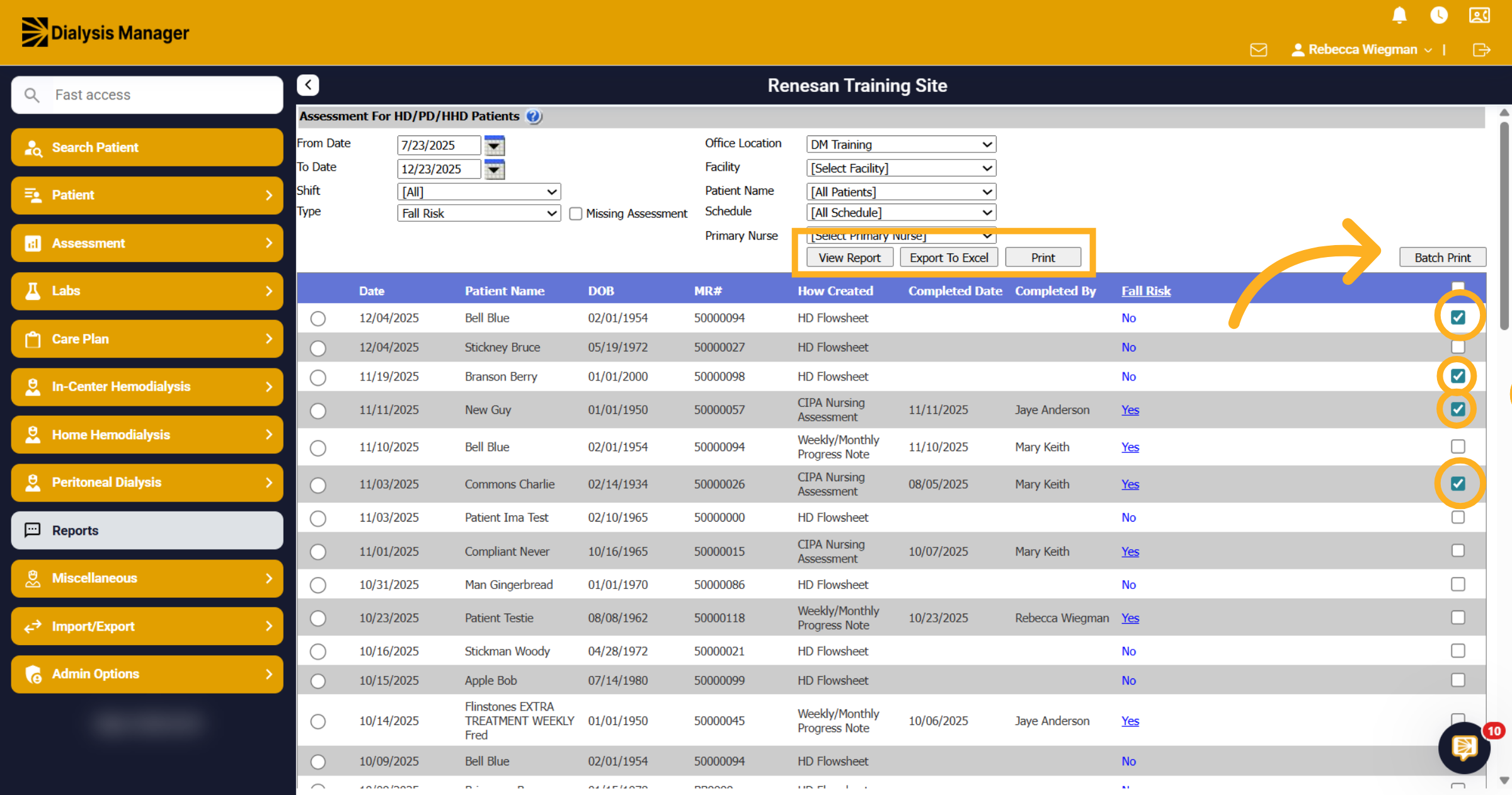1512x795 pixels.
Task: Click the Batch Print button
Action: point(1442,258)
